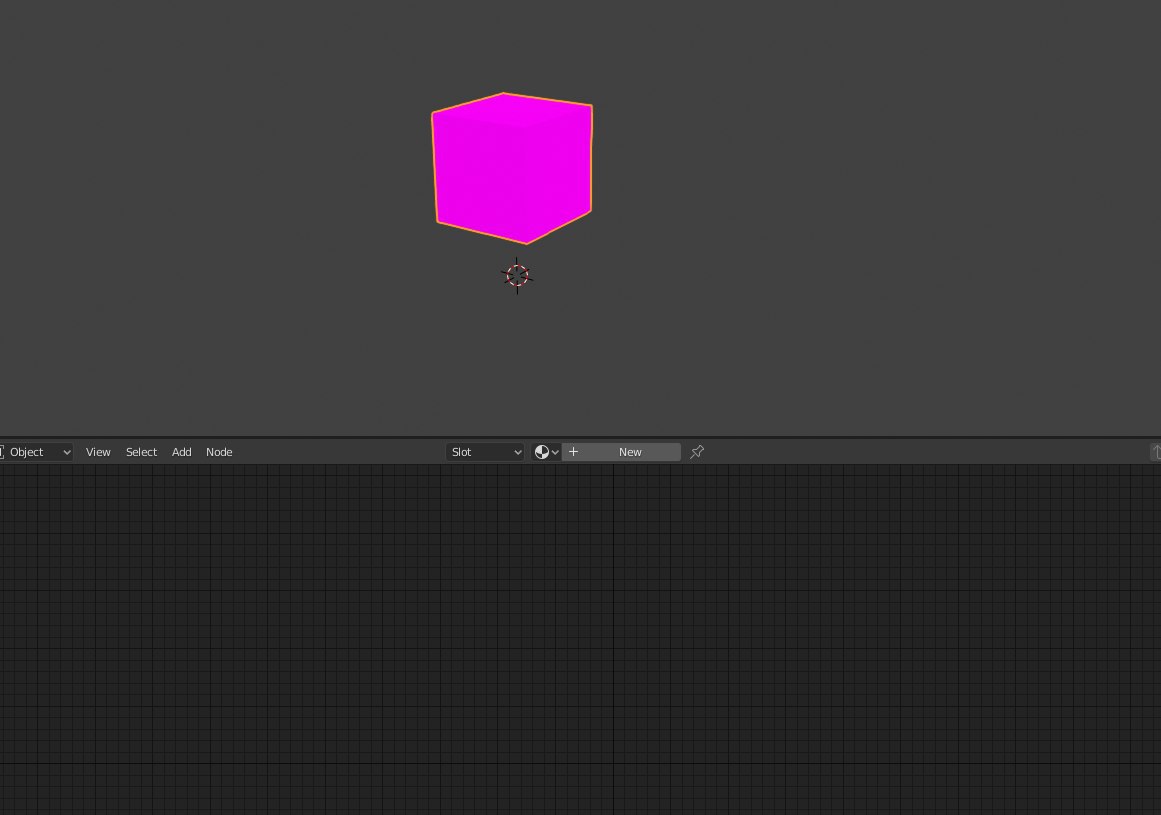Open the Select menu in node editor

tap(141, 452)
